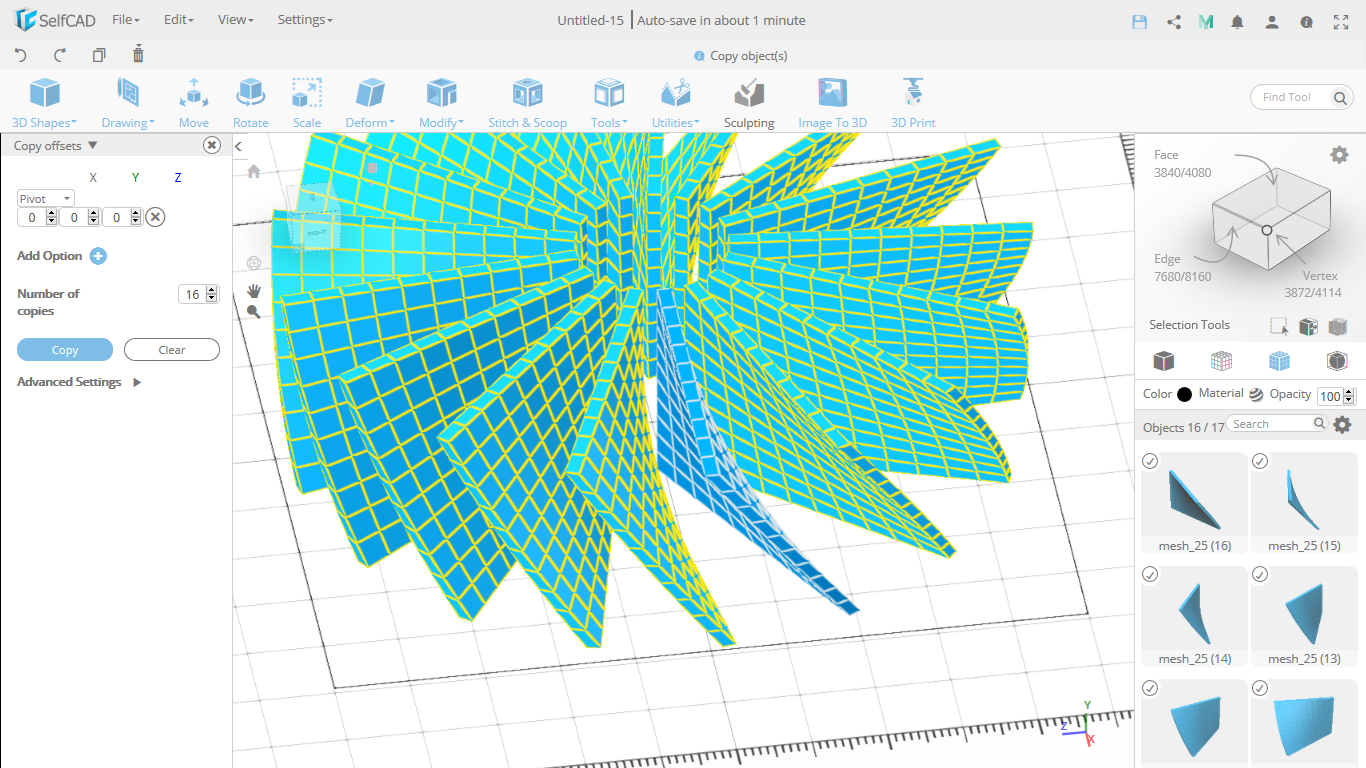Switch to solid plus wireframe mode
Viewport: 1366px width, 768px height.
[1279, 360]
